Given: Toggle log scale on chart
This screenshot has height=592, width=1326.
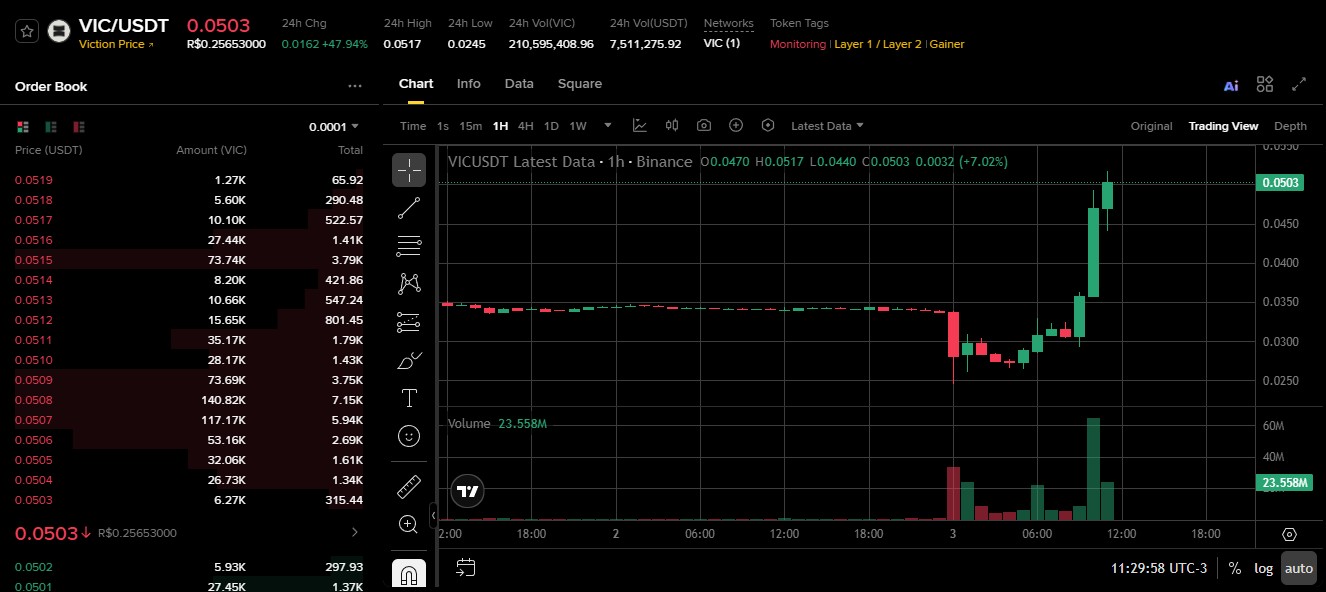Looking at the screenshot, I should (1264, 568).
